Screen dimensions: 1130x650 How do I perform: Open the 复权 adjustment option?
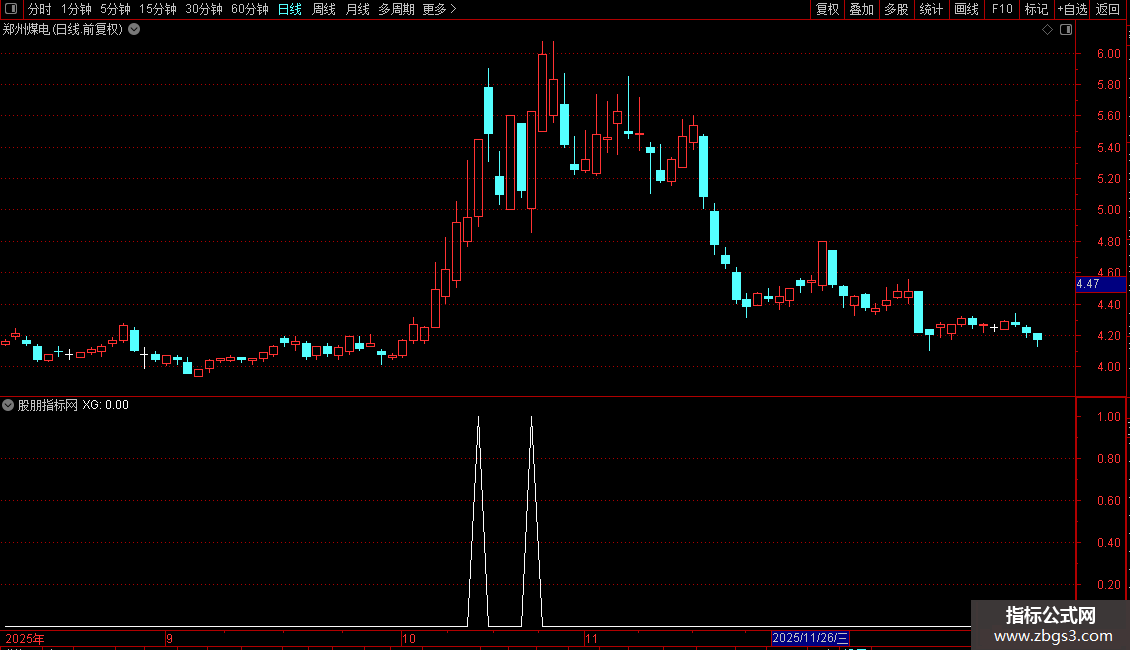pos(827,9)
